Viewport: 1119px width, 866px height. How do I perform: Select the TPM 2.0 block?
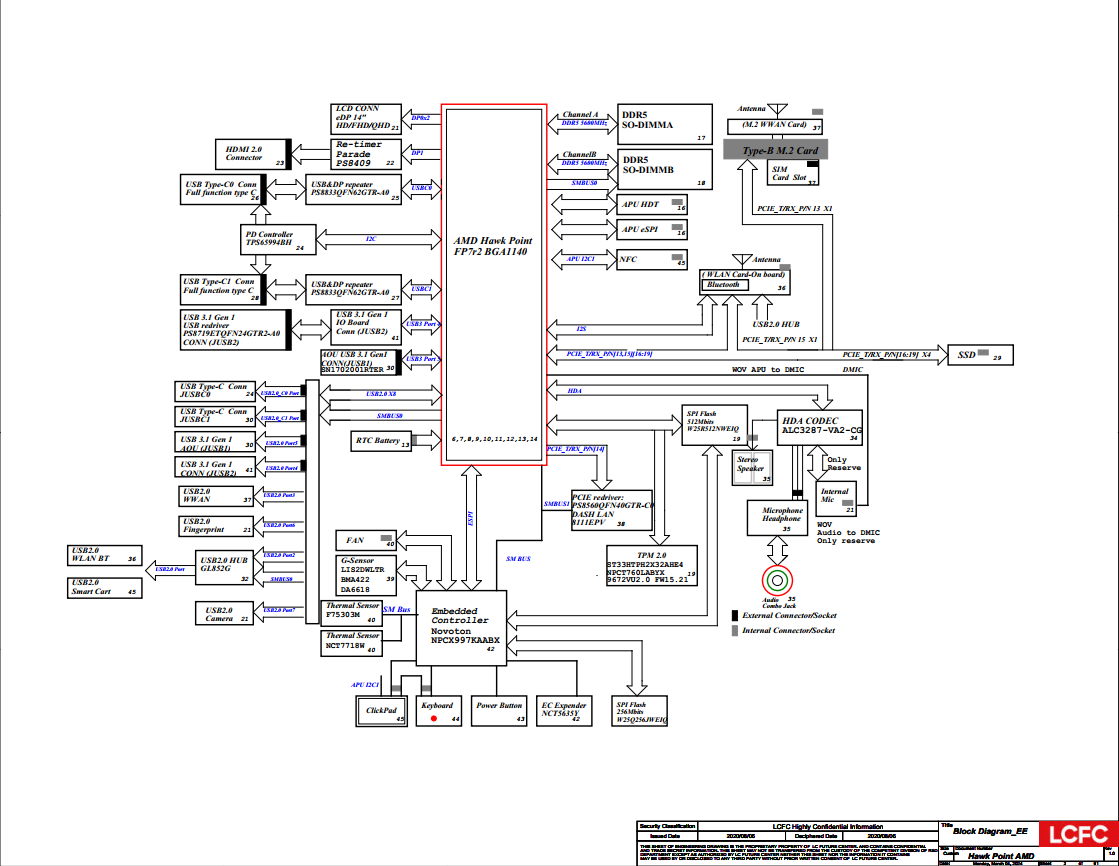652,565
